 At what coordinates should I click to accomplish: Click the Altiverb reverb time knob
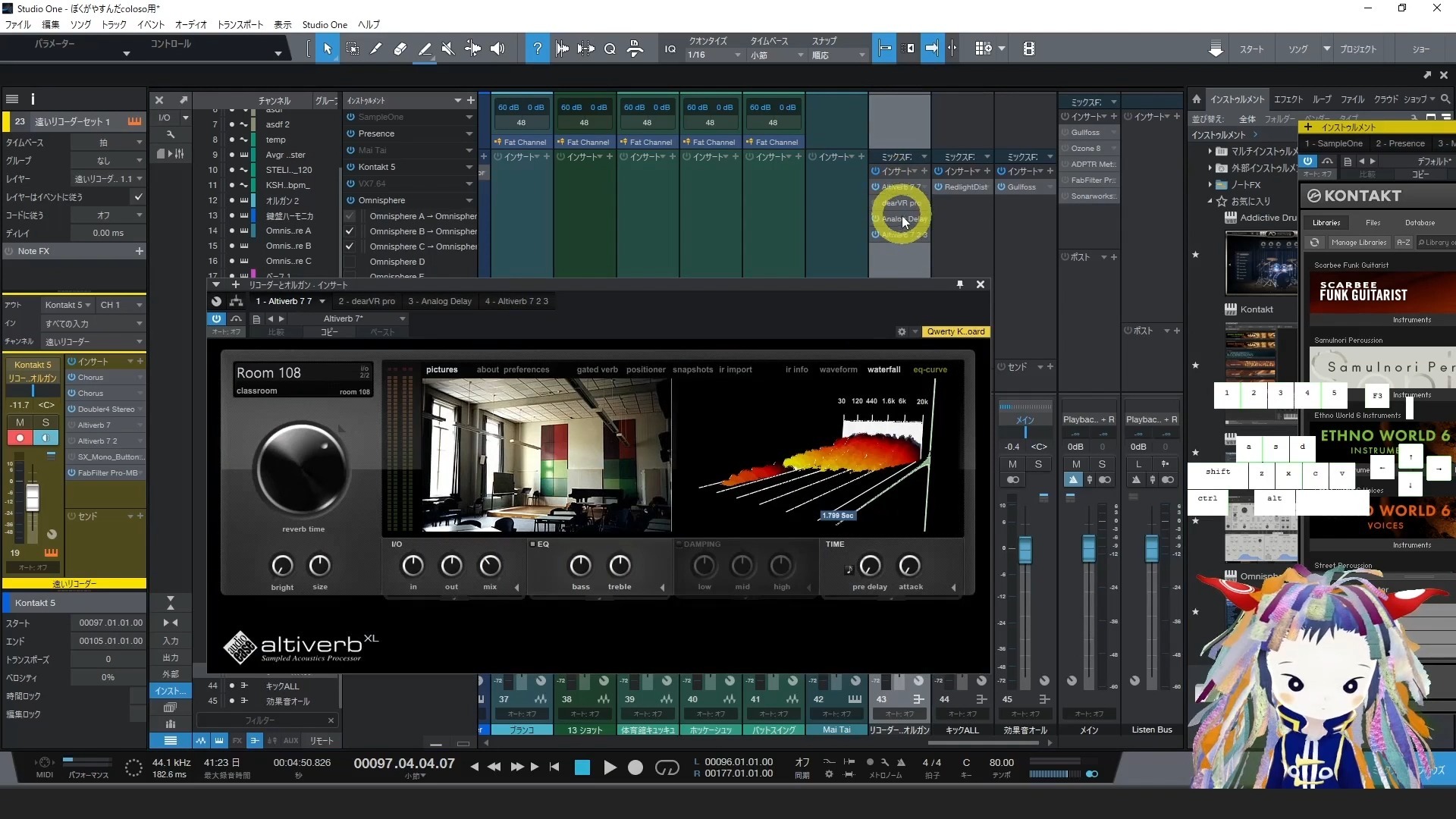point(303,470)
